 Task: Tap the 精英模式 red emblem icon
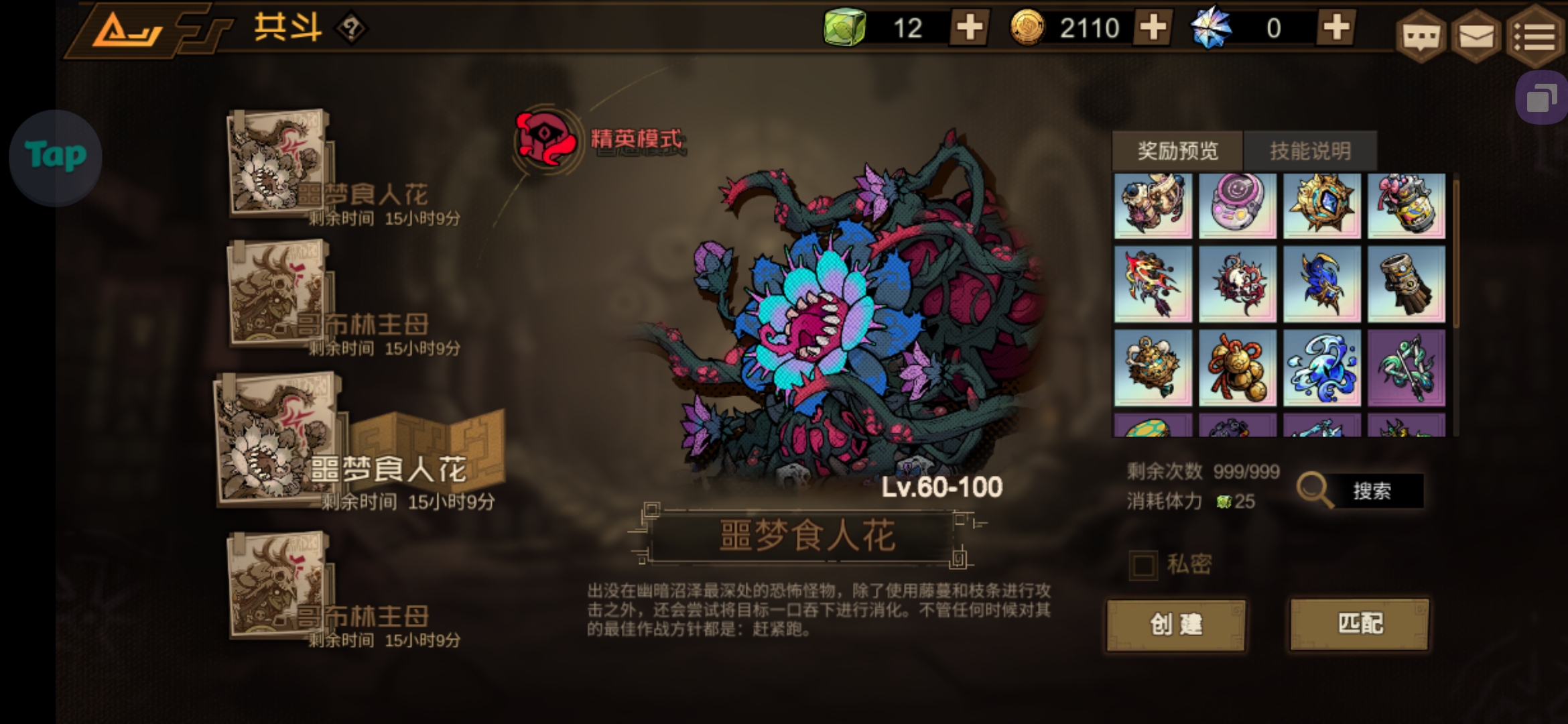pos(546,139)
